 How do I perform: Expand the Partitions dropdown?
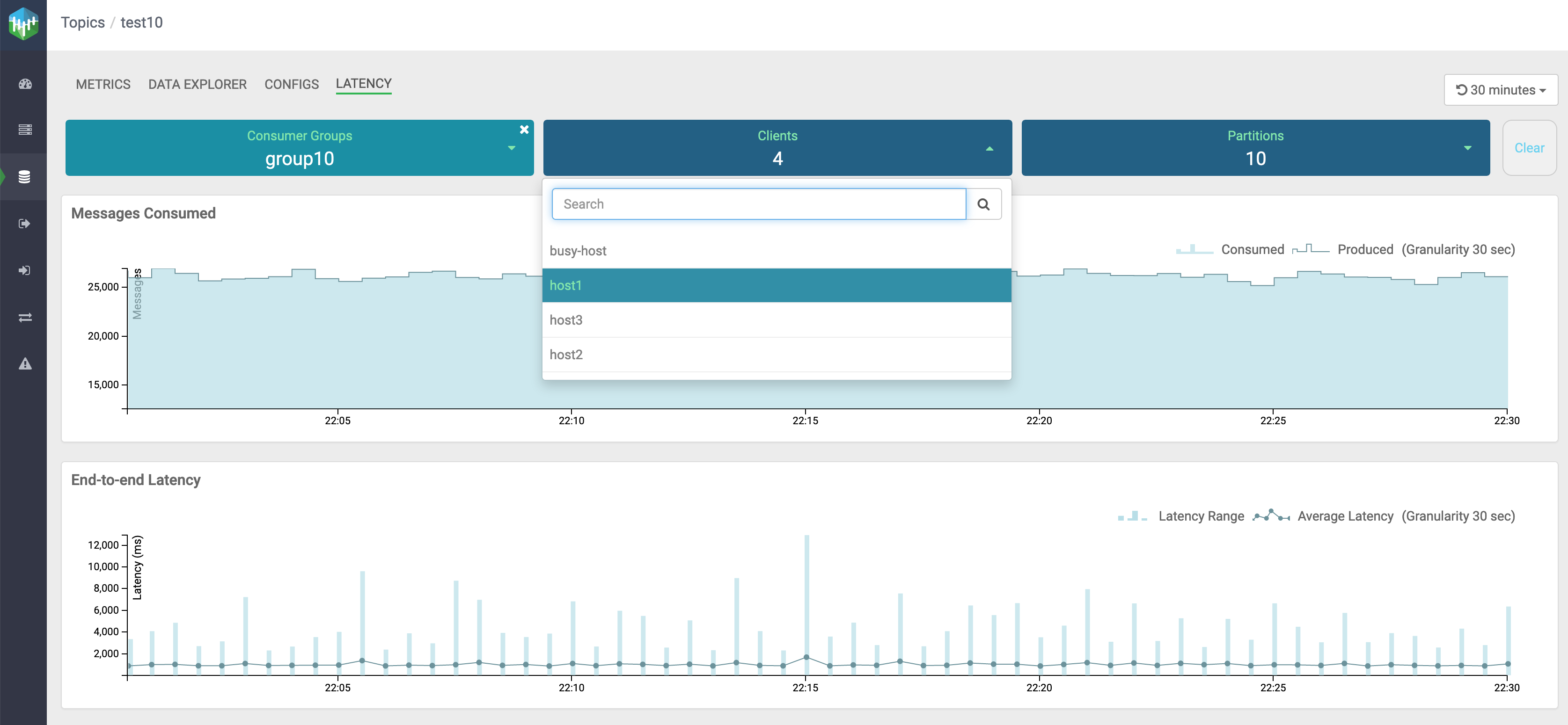[1467, 148]
